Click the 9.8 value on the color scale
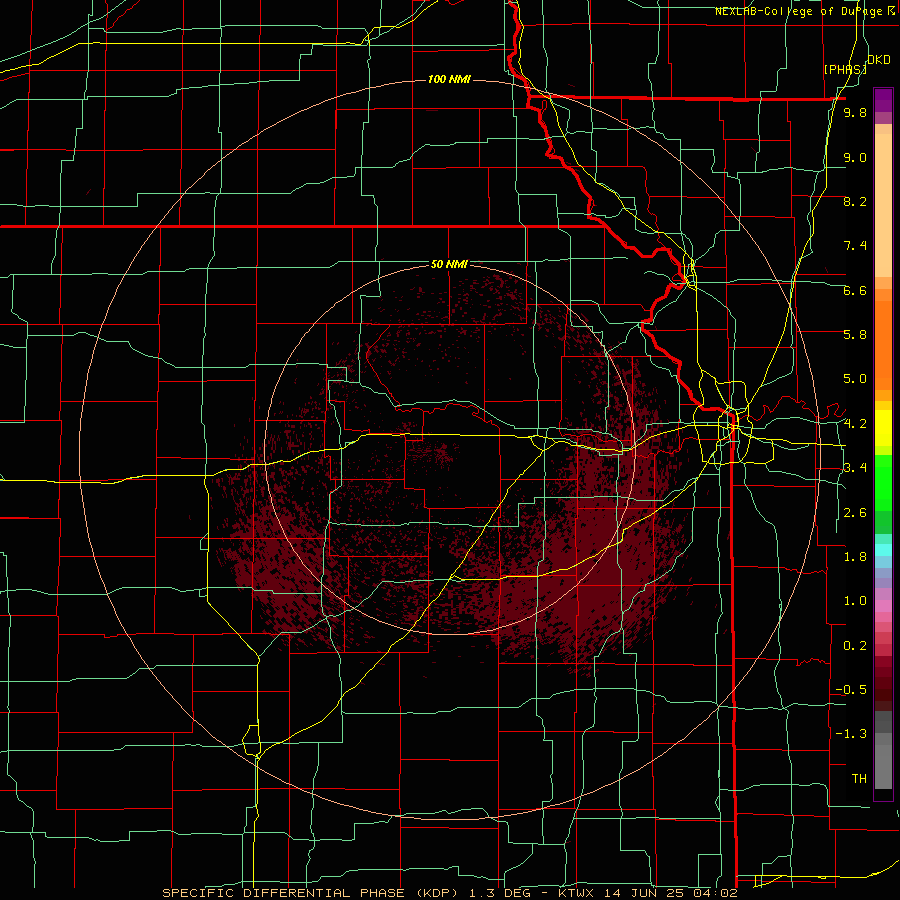900x900 pixels. tap(855, 113)
